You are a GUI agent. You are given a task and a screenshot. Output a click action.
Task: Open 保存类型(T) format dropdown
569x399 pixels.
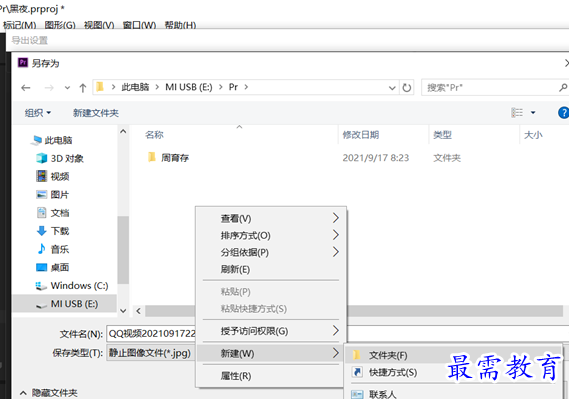tap(151, 353)
